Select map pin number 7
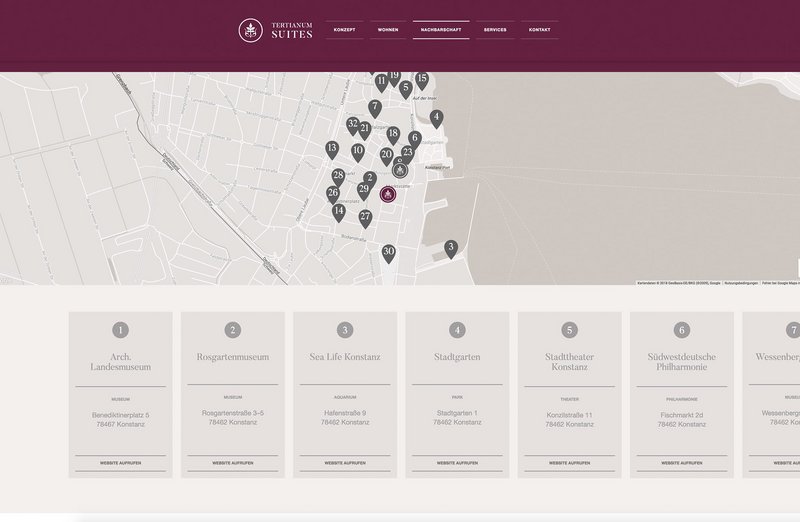Image resolution: width=800 pixels, height=522 pixels. click(375, 109)
